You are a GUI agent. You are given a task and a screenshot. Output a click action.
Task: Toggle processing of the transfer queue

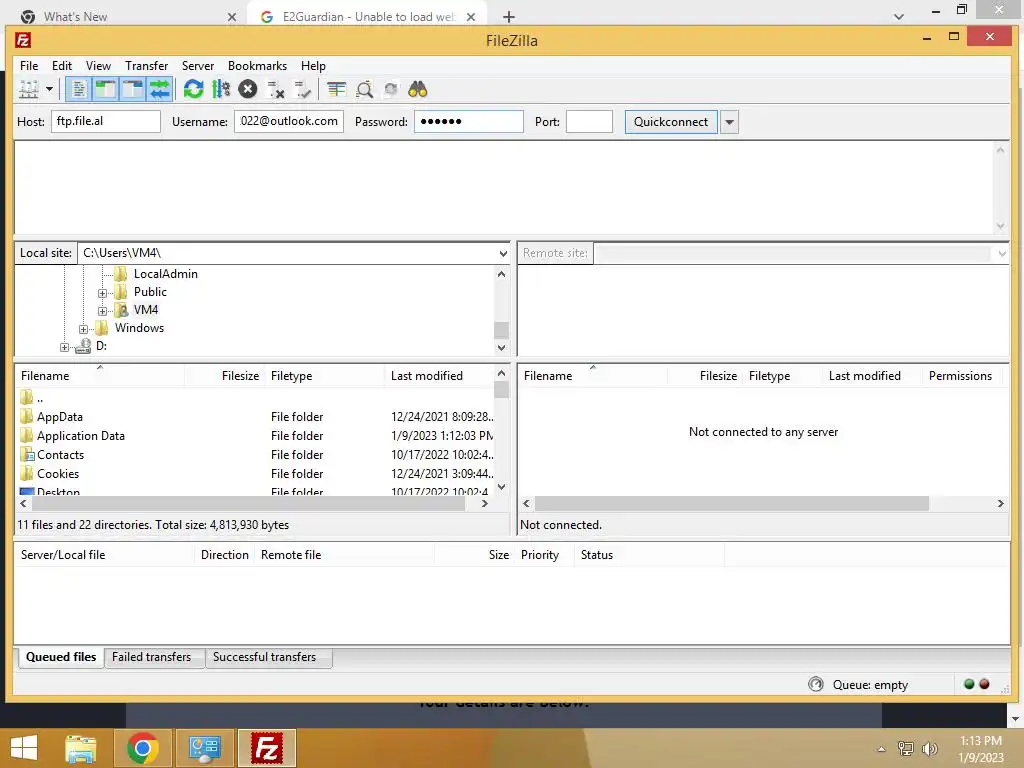point(221,89)
